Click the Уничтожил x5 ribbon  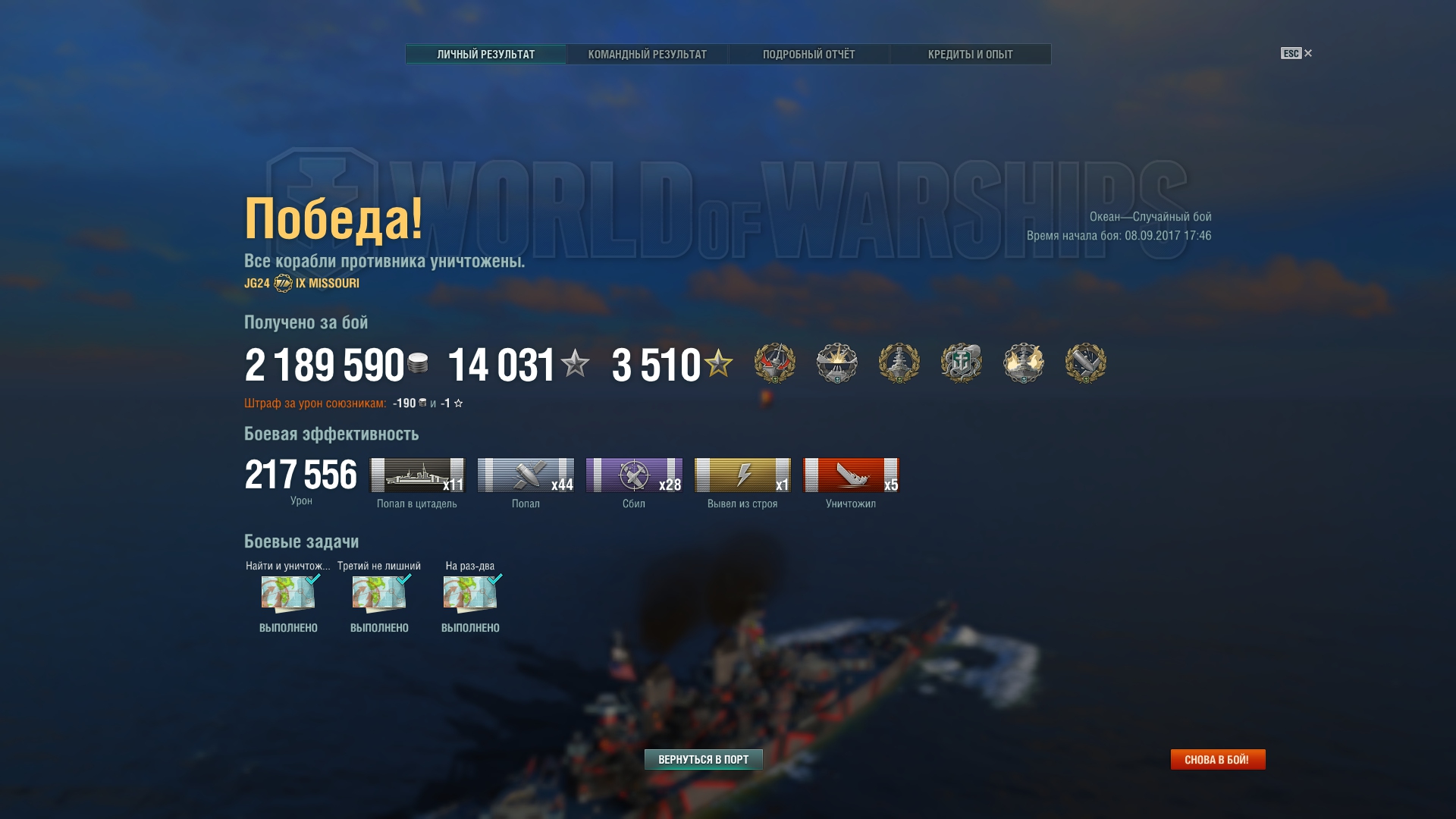pos(851,475)
